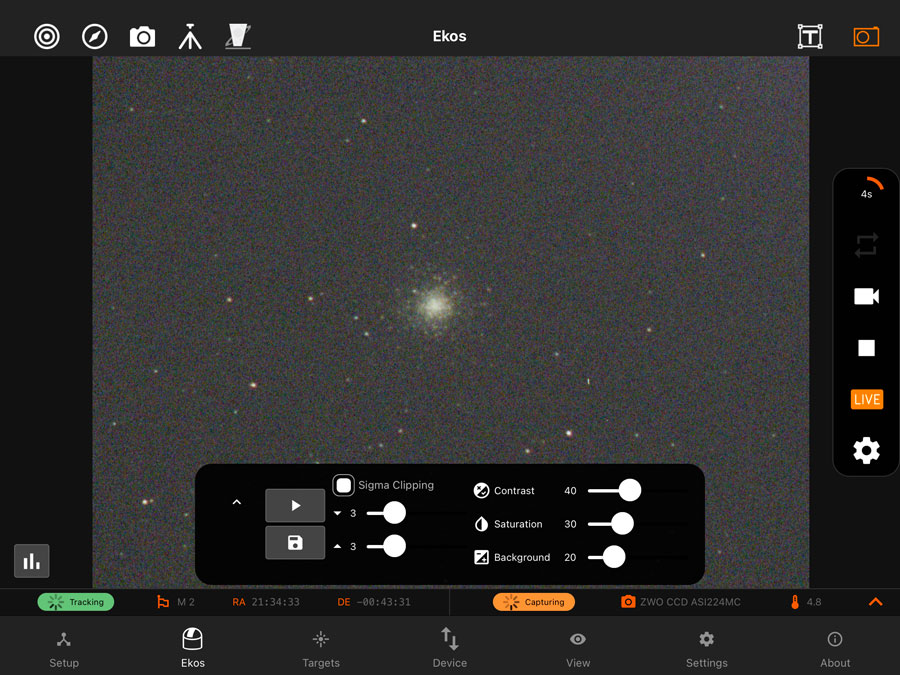
Task: Click the Contrast icon
Action: click(481, 491)
